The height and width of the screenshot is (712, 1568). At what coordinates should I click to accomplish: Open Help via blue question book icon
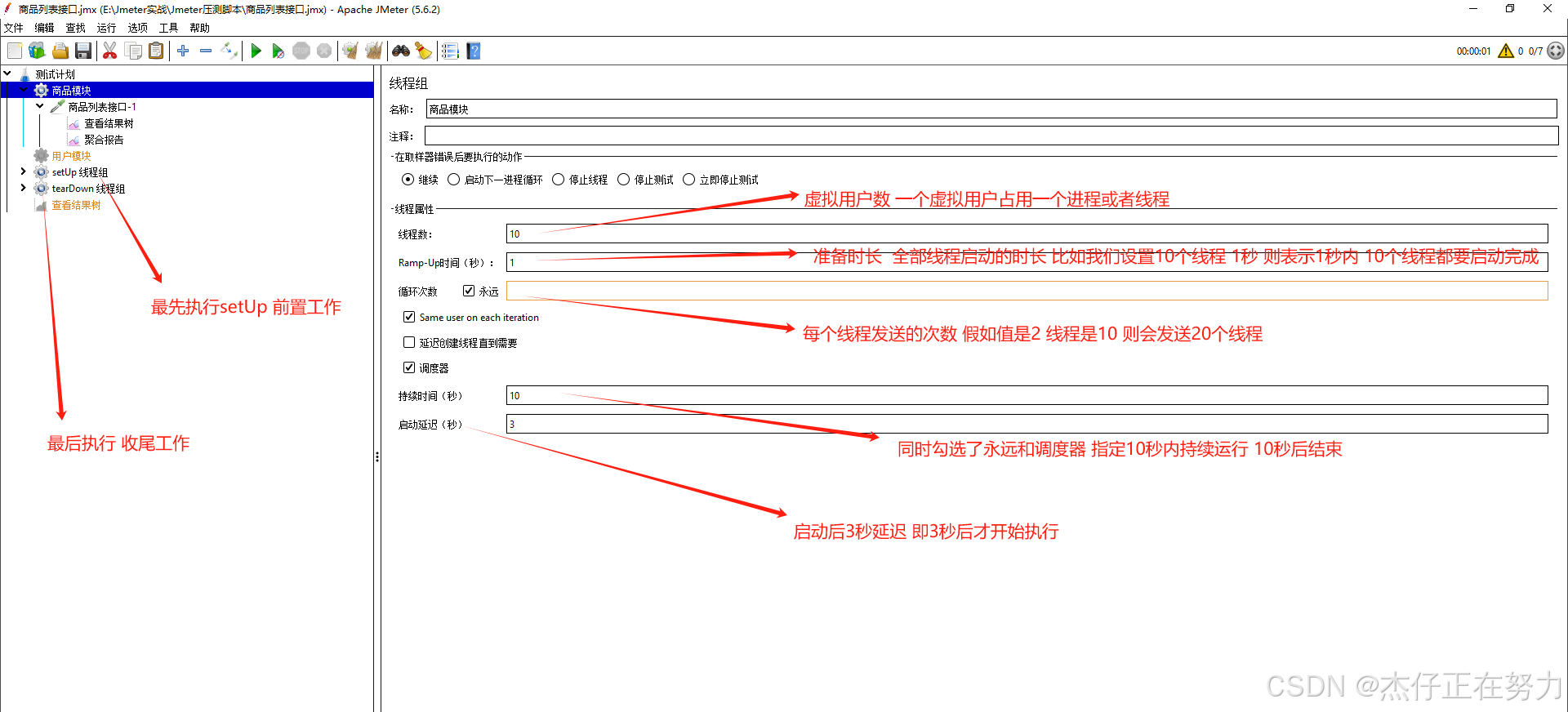[x=474, y=51]
